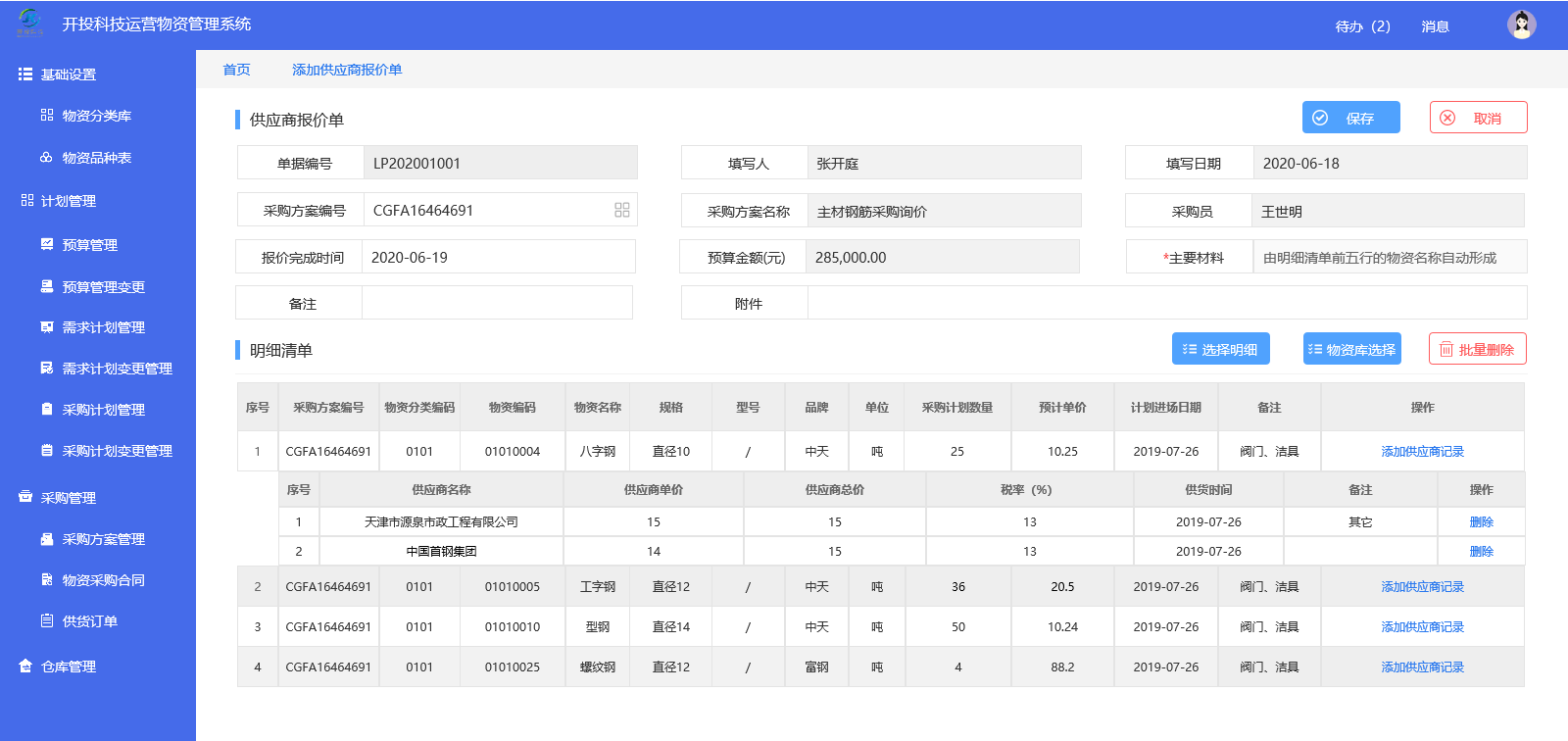Viewport: 1568px width, 741px height.
Task: Open picker icon in 采购方案编号 field
Action: click(622, 210)
